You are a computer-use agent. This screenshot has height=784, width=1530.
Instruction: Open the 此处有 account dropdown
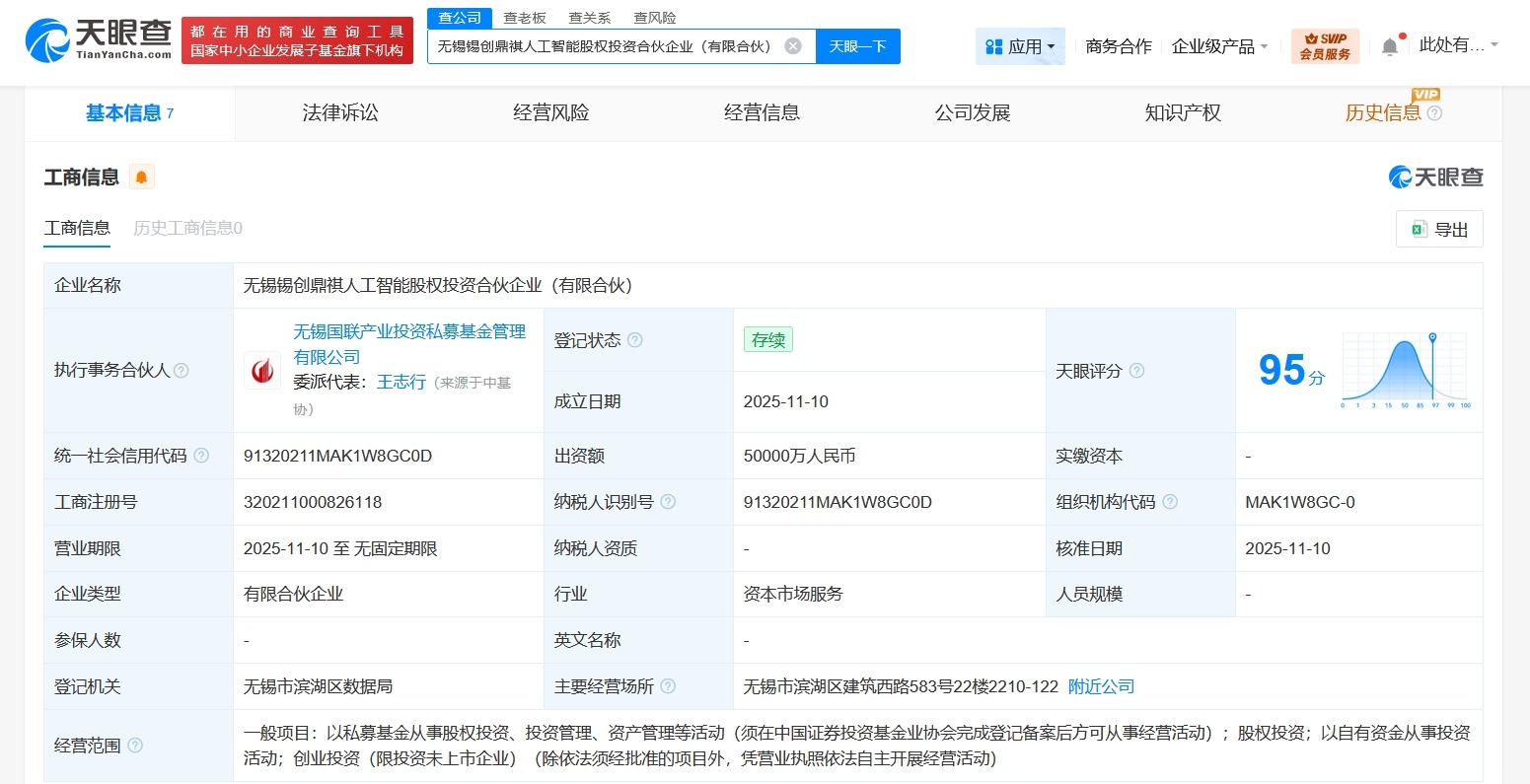(x=1457, y=43)
